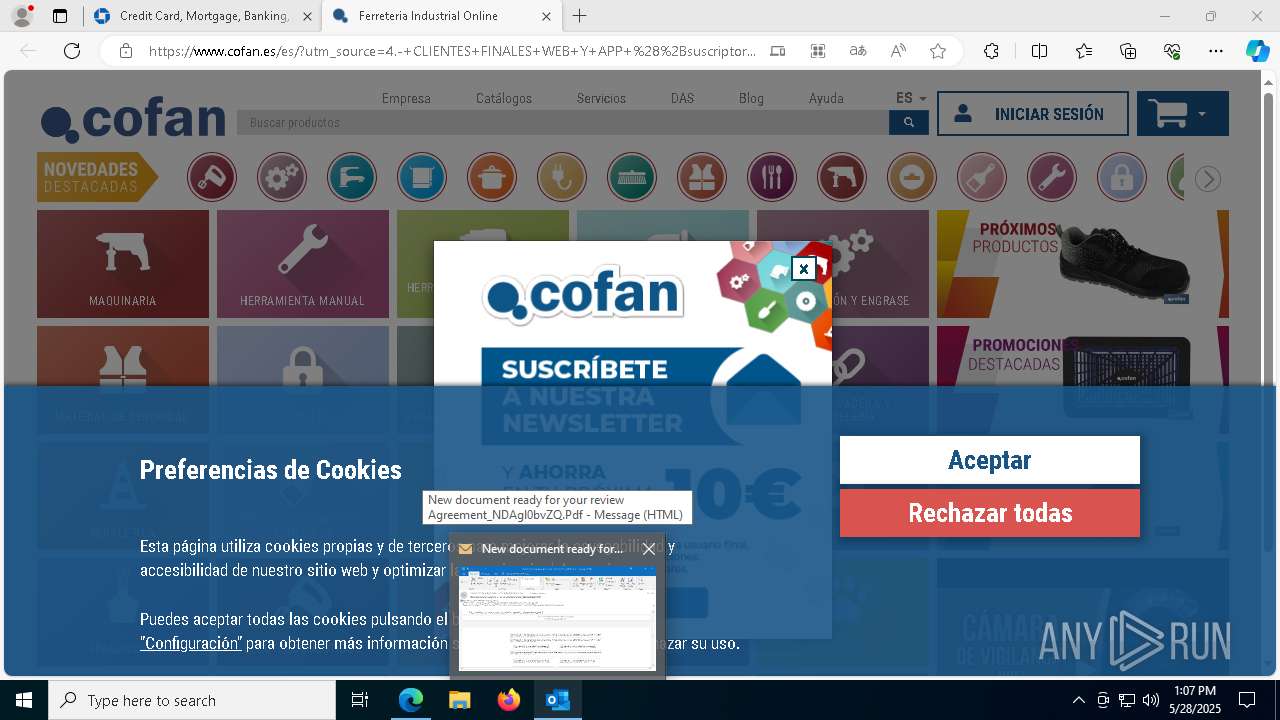
Task: Open the Copilot sidebar icon
Action: (1257, 51)
